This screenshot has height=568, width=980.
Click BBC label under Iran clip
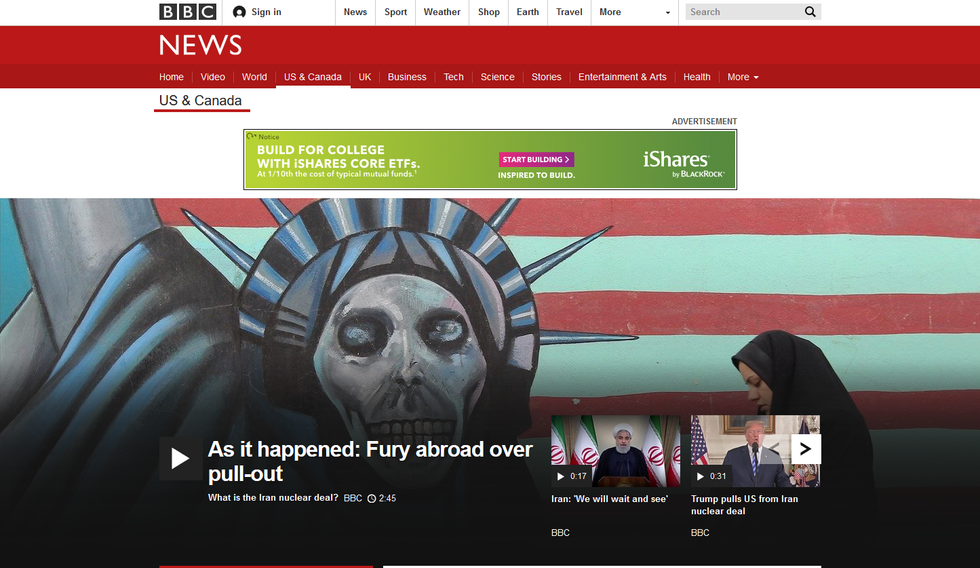[560, 533]
